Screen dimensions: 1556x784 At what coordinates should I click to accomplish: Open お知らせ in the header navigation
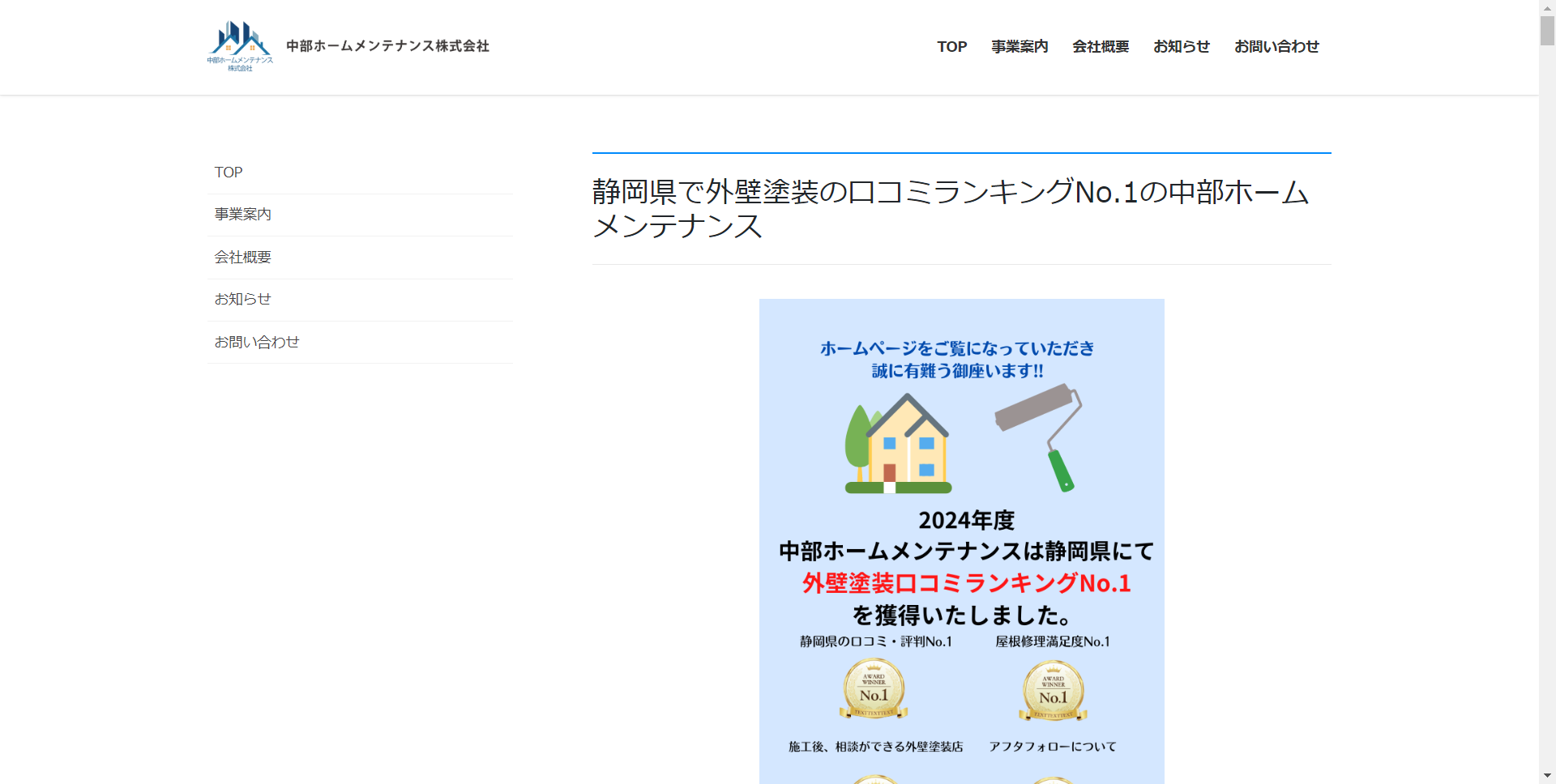(x=1182, y=47)
